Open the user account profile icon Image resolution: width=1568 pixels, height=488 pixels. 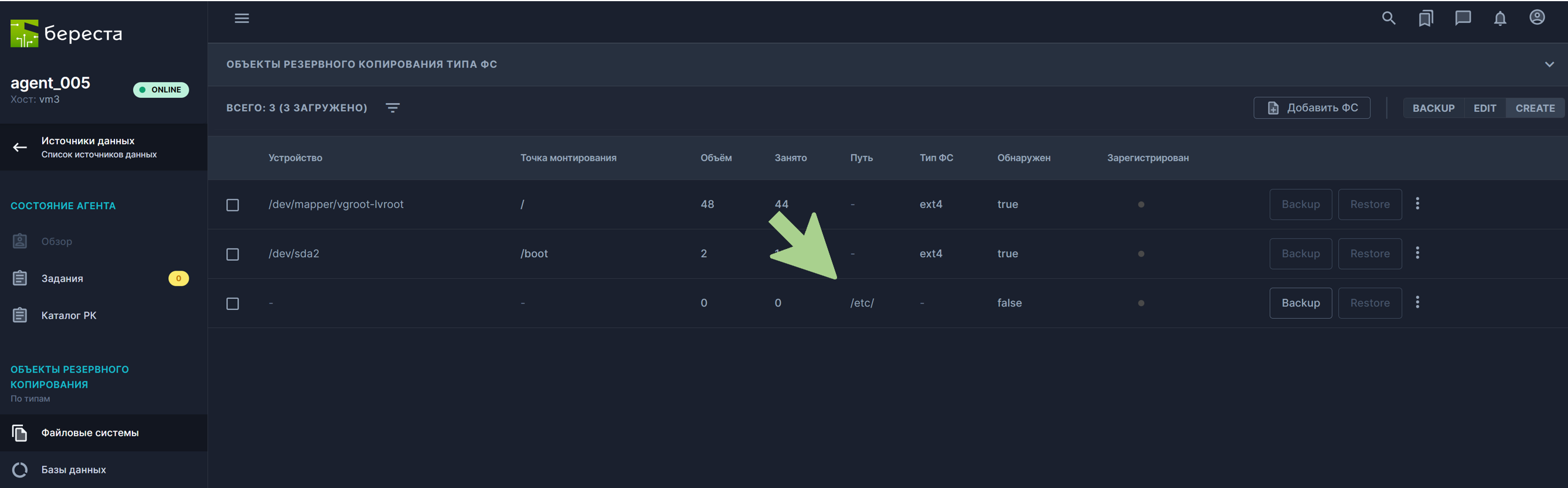tap(1537, 18)
